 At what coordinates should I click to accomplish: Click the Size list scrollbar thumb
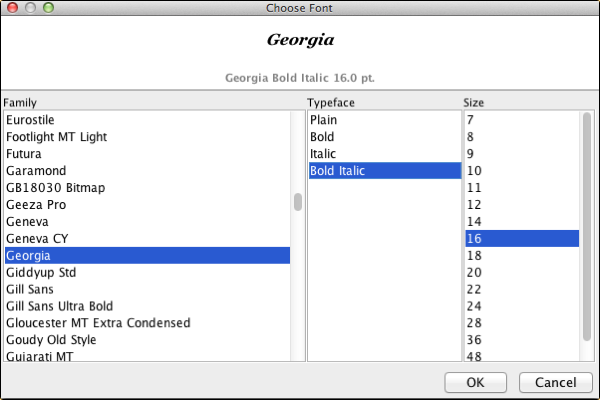pos(587,226)
